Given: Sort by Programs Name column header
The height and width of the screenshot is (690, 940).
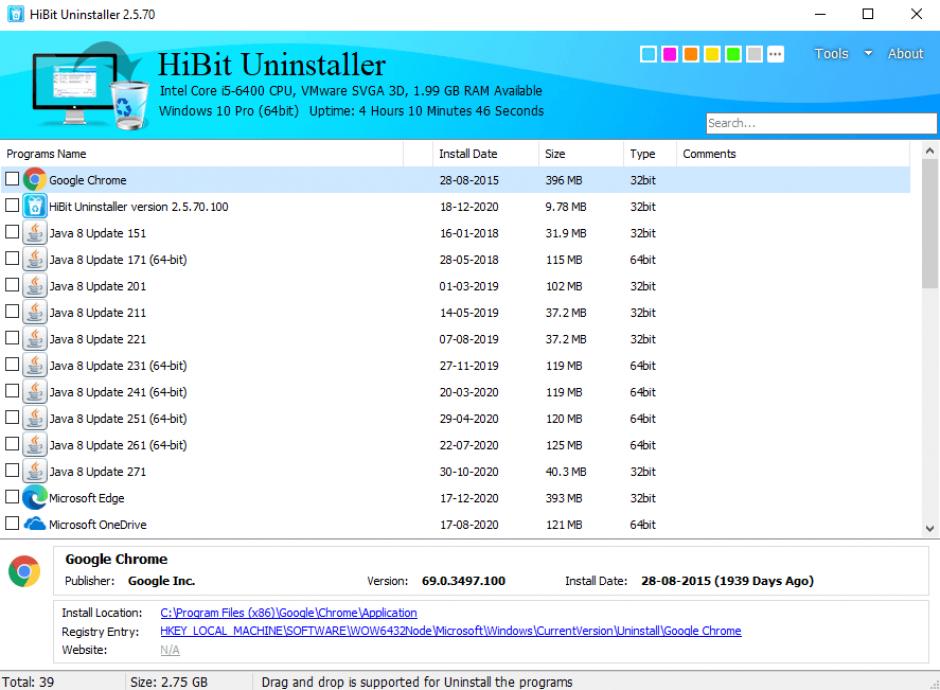Looking at the screenshot, I should click(202, 154).
